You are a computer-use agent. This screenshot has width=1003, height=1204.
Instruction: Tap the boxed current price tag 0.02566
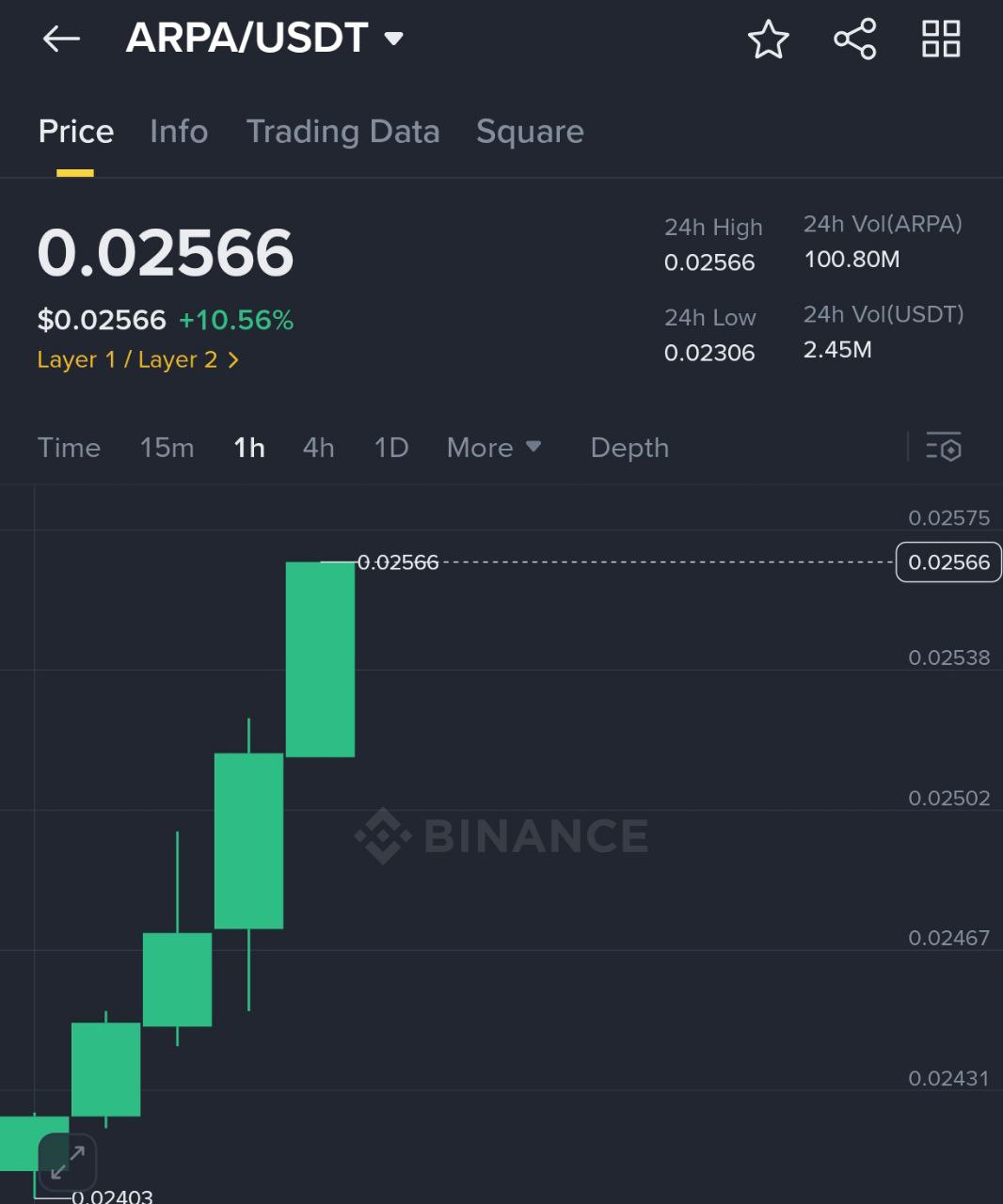948,562
